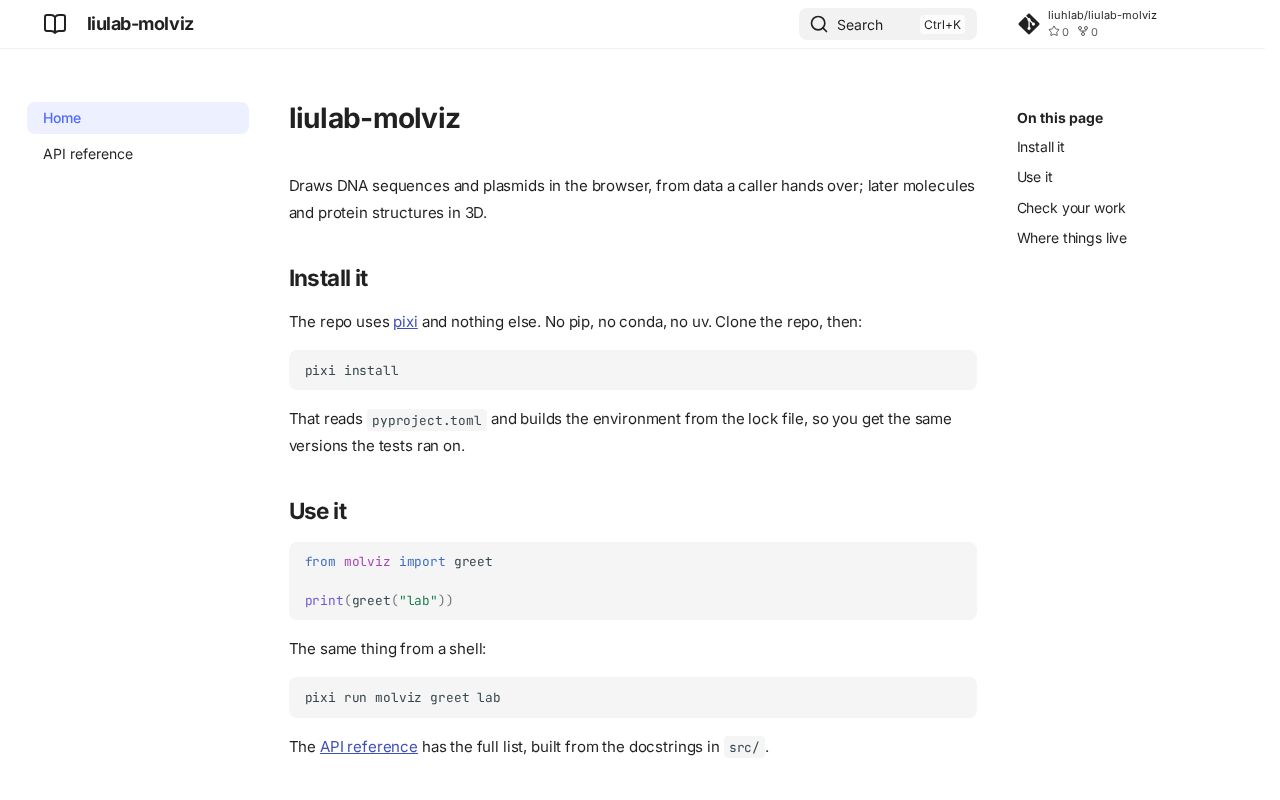
Task: Click the 'from molviz import greet' code line
Action: click(399, 562)
